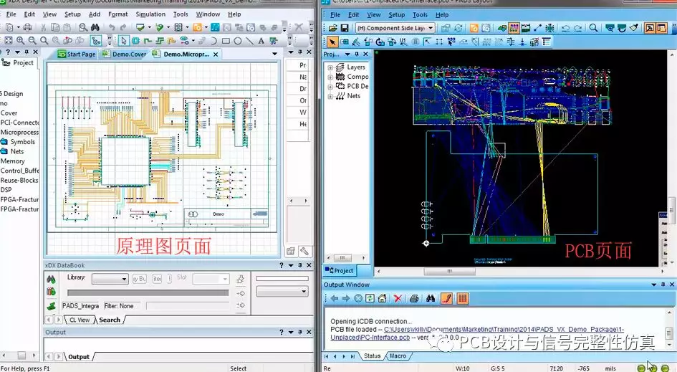Expand the Layers node in PADS project tree

tap(330, 67)
